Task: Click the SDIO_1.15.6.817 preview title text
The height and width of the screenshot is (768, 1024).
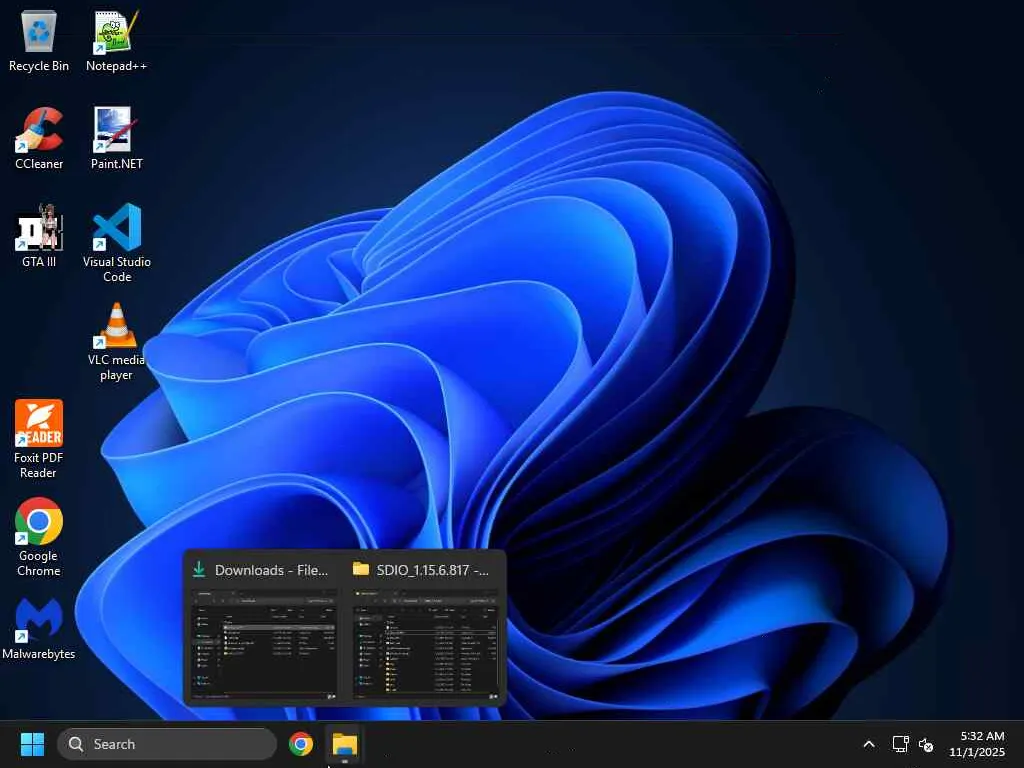Action: (x=432, y=570)
